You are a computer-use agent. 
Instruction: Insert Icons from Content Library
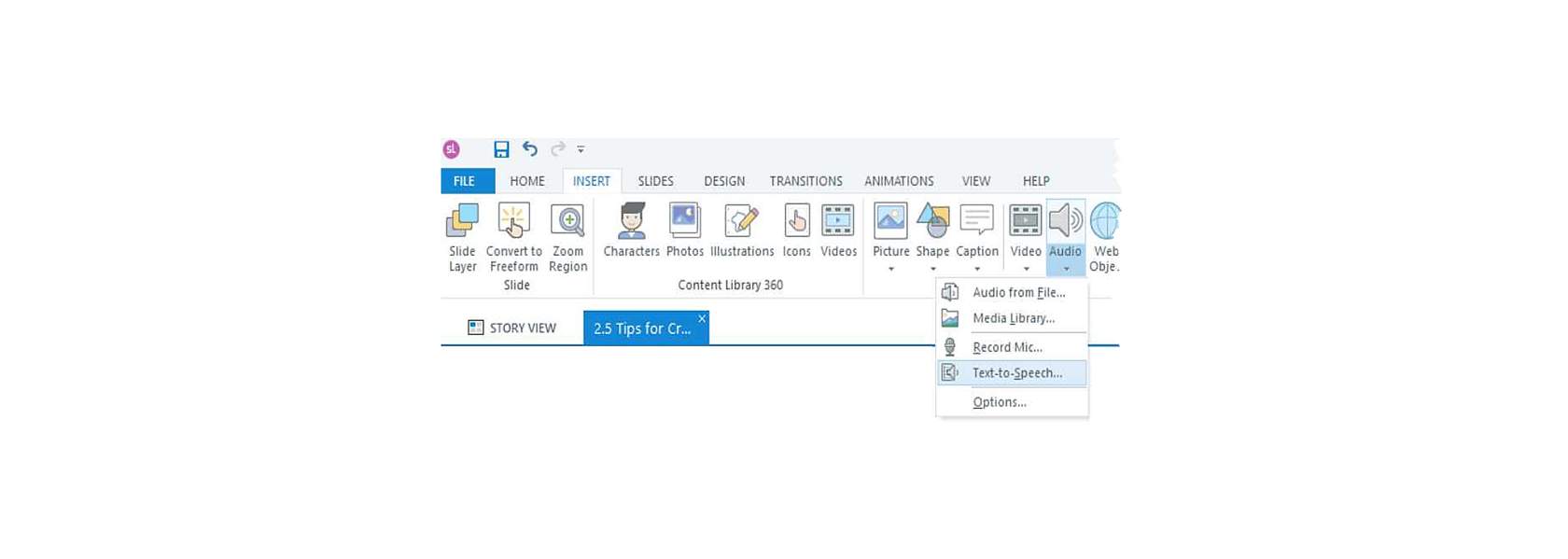[796, 231]
